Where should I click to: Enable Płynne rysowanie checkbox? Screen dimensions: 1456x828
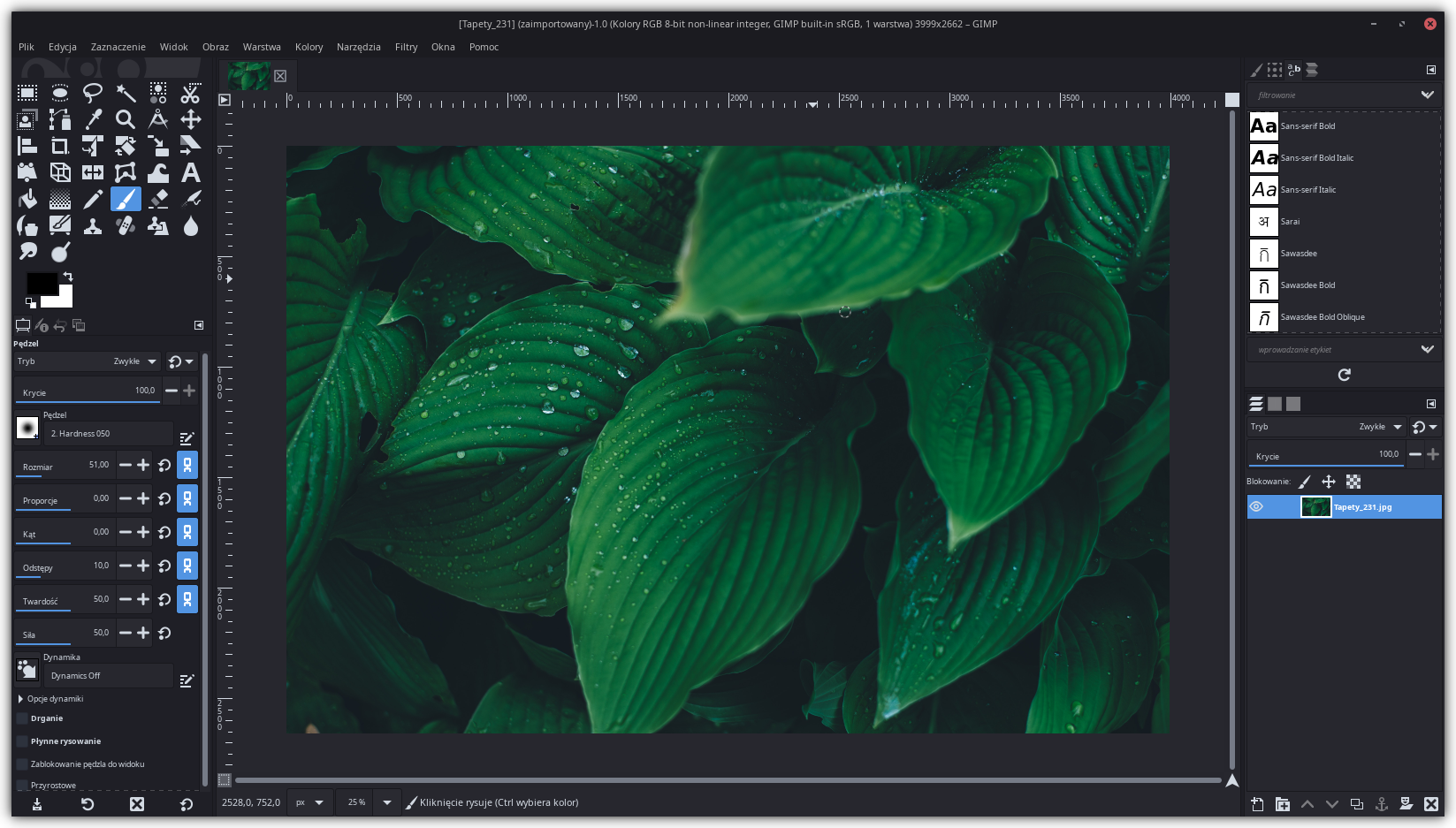coord(23,741)
